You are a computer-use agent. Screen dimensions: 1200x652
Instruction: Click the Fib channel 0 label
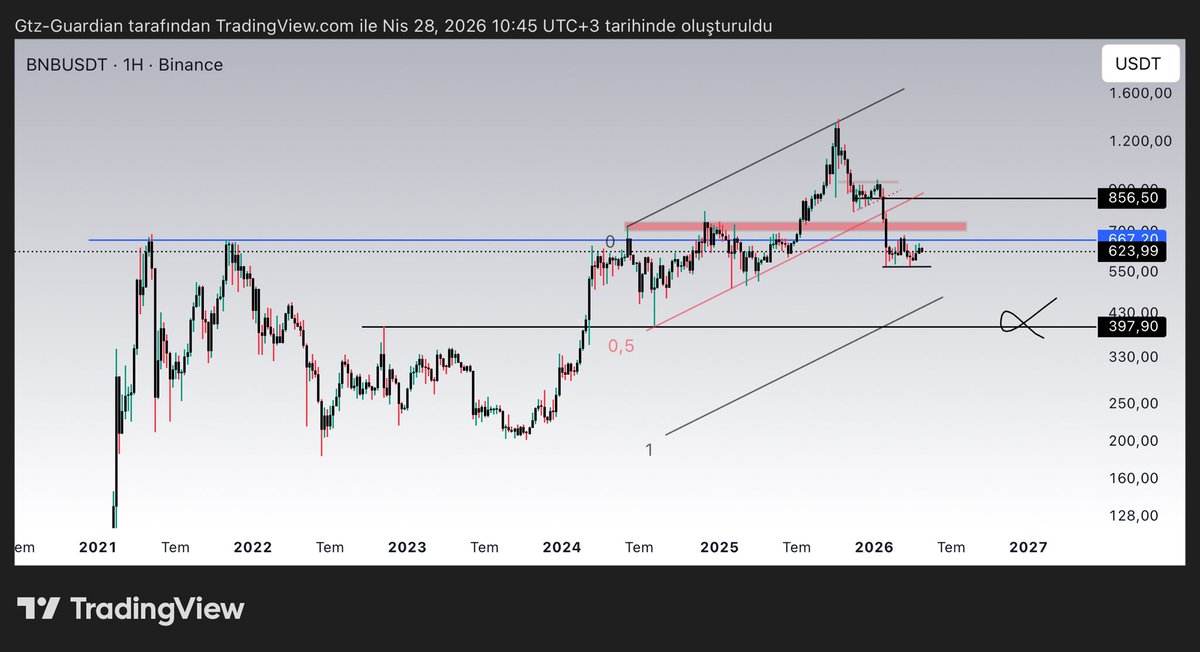[610, 242]
